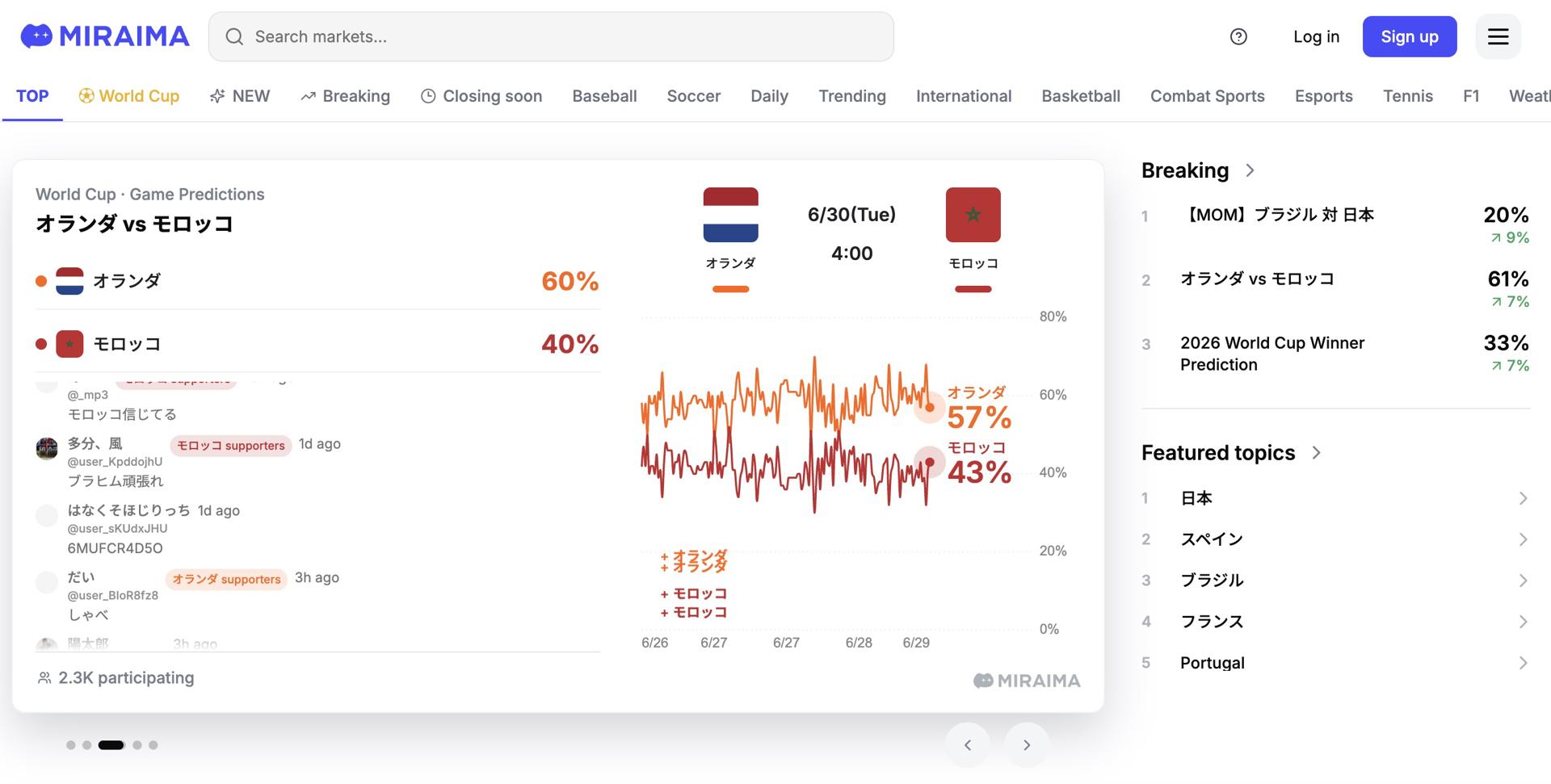Click the オランダ 57% chart endpoint marker
Viewport: 1551px width, 784px height.
coord(929,408)
